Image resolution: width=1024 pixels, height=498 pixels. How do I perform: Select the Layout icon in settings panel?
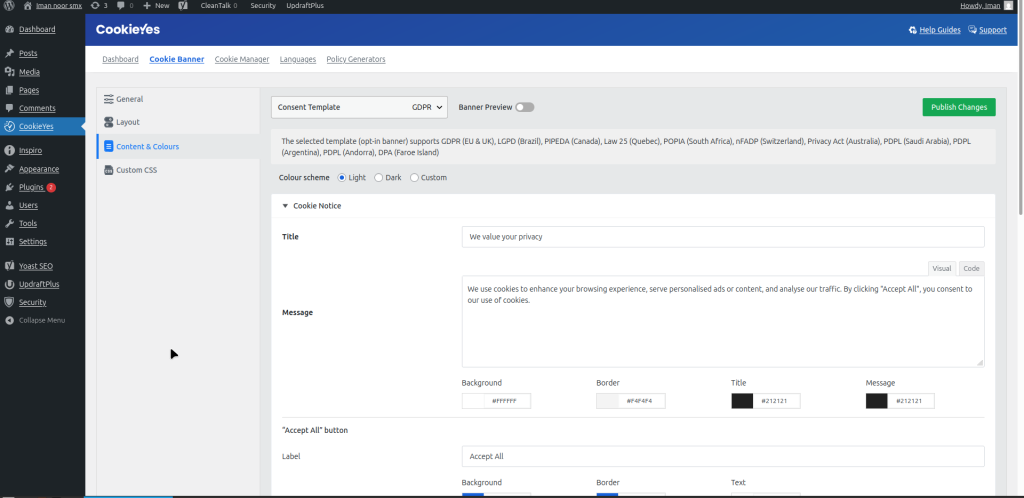tap(108, 122)
